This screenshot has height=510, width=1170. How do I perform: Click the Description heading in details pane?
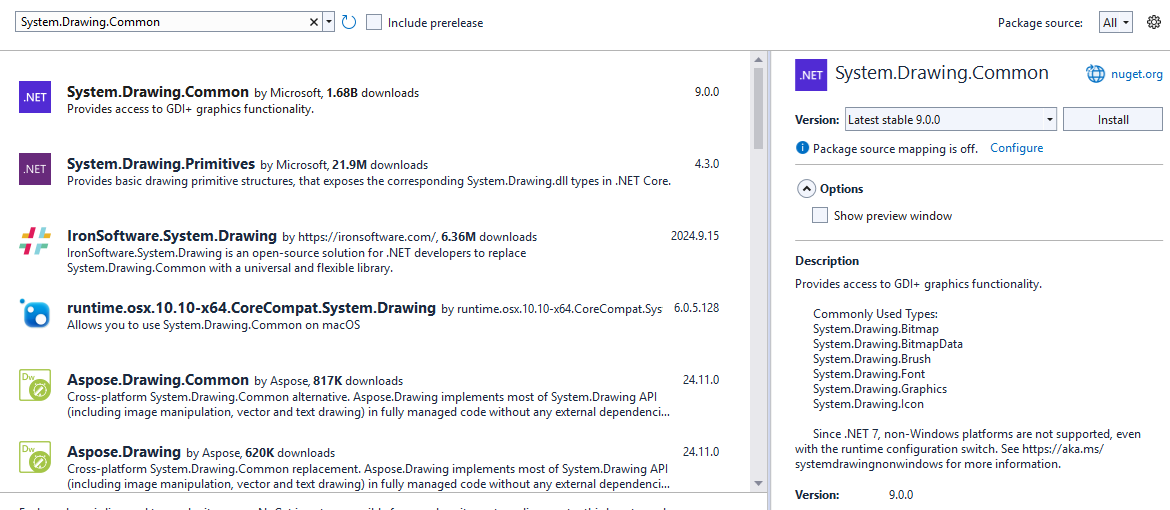pyautogui.click(x=827, y=261)
